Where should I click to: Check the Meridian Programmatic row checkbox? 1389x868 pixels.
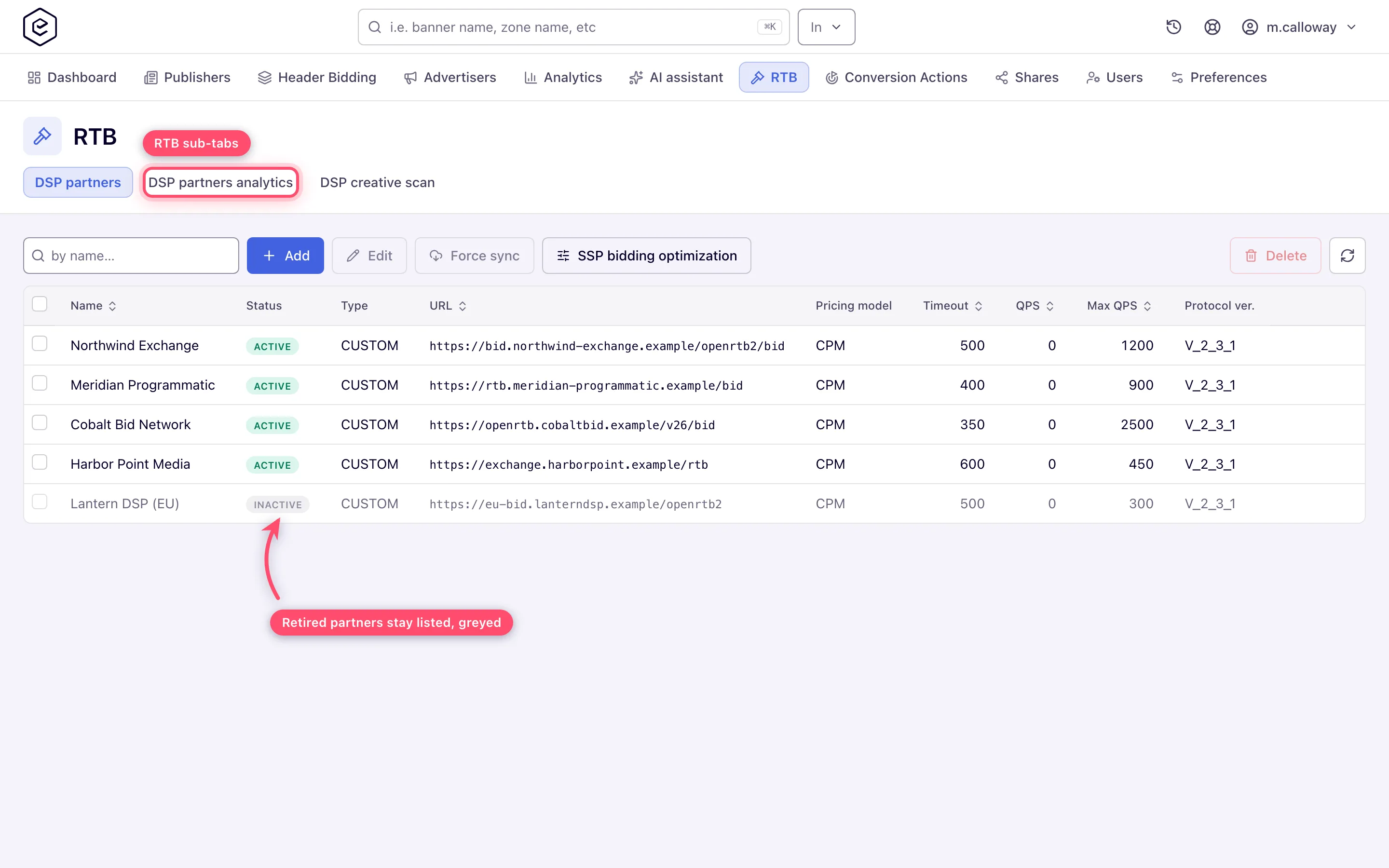point(40,383)
